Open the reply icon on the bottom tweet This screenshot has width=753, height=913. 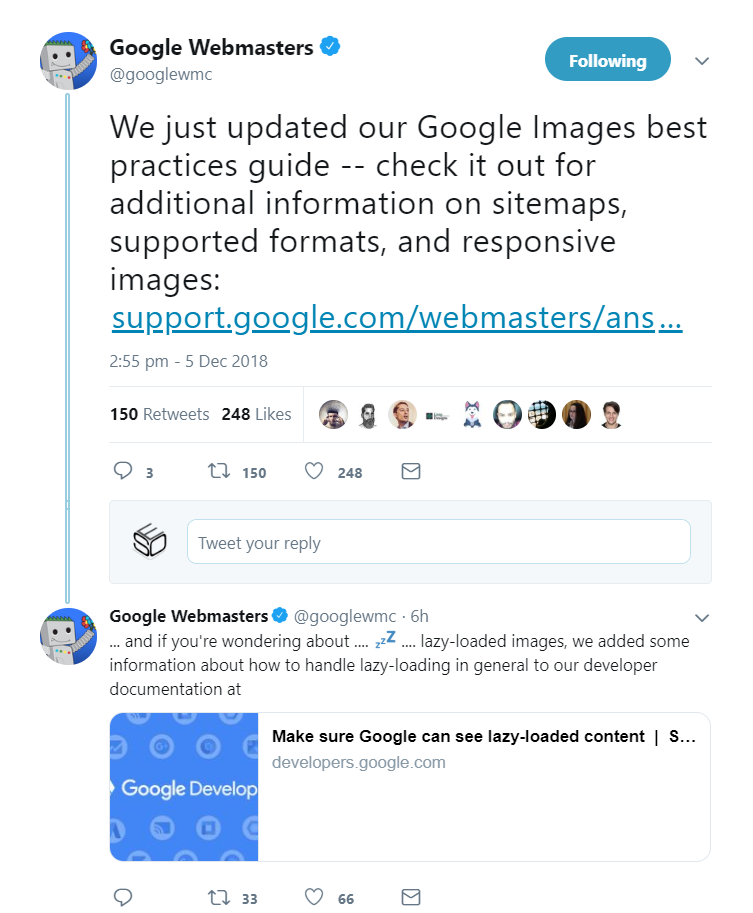pyautogui.click(x=123, y=897)
